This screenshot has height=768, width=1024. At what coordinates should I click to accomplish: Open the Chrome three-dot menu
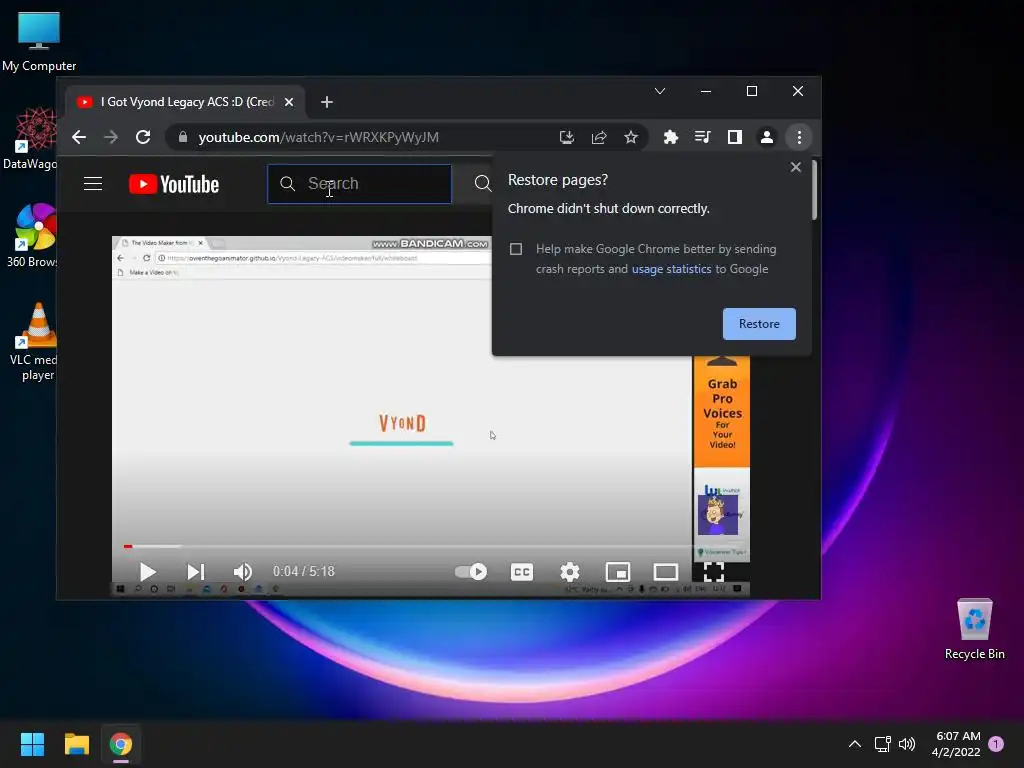click(799, 137)
